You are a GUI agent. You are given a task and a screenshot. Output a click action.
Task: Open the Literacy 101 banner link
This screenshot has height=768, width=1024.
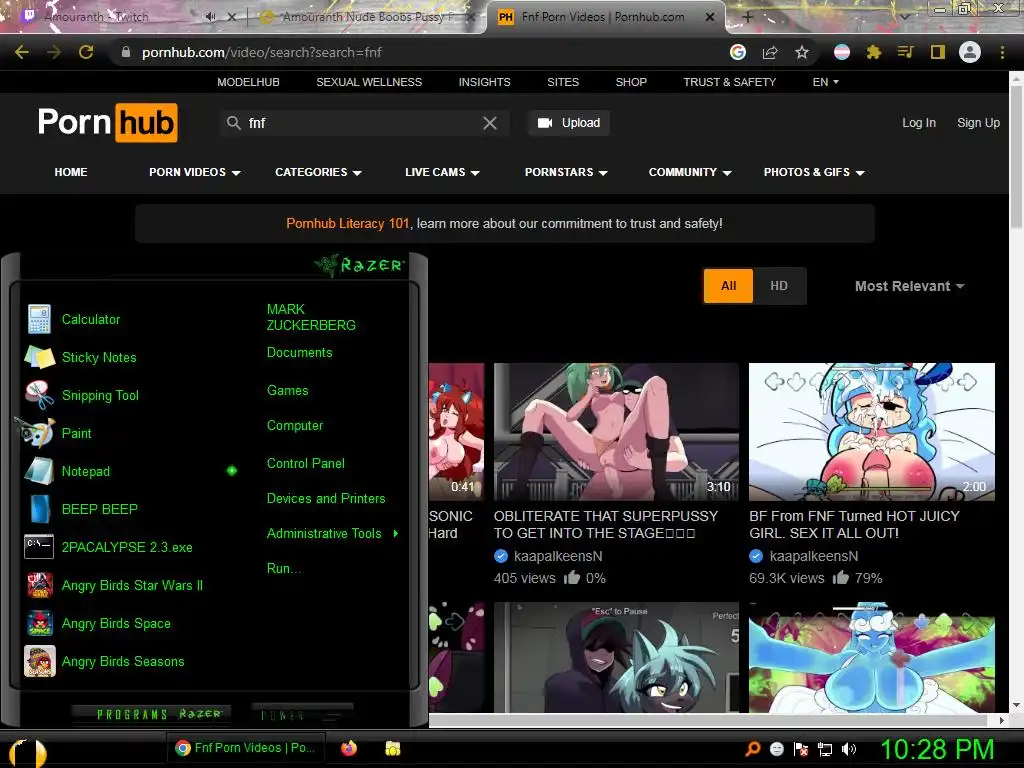(x=347, y=223)
